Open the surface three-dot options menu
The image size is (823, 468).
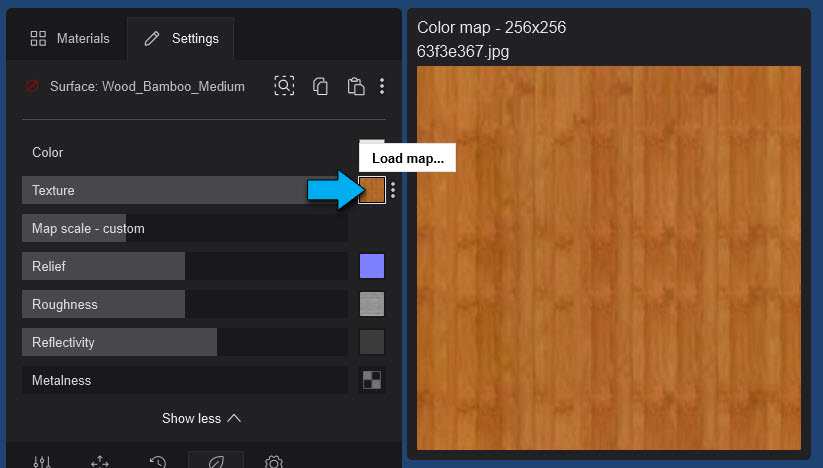pyautogui.click(x=382, y=86)
